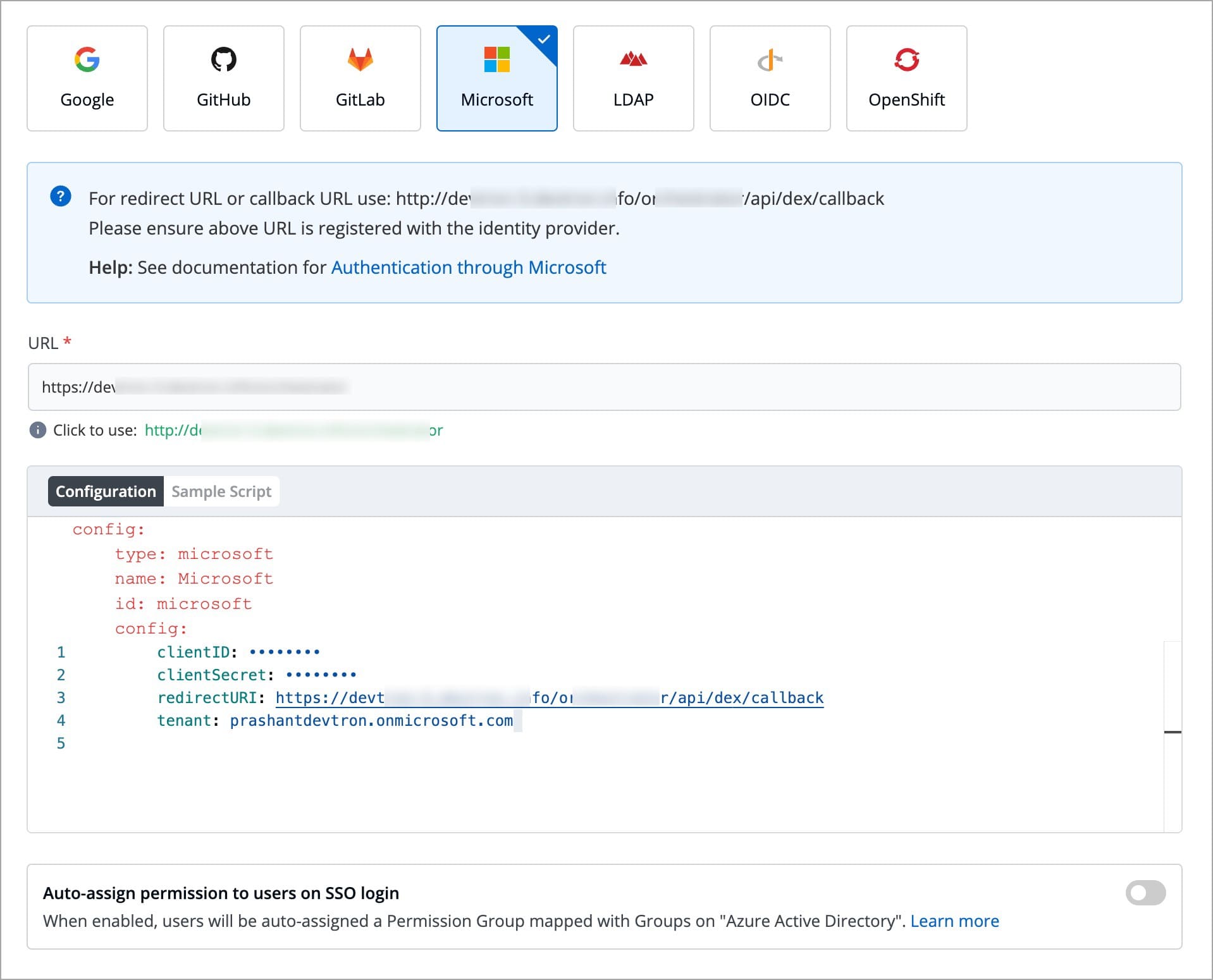Enable auto-assign permission on SSO login

(1145, 893)
